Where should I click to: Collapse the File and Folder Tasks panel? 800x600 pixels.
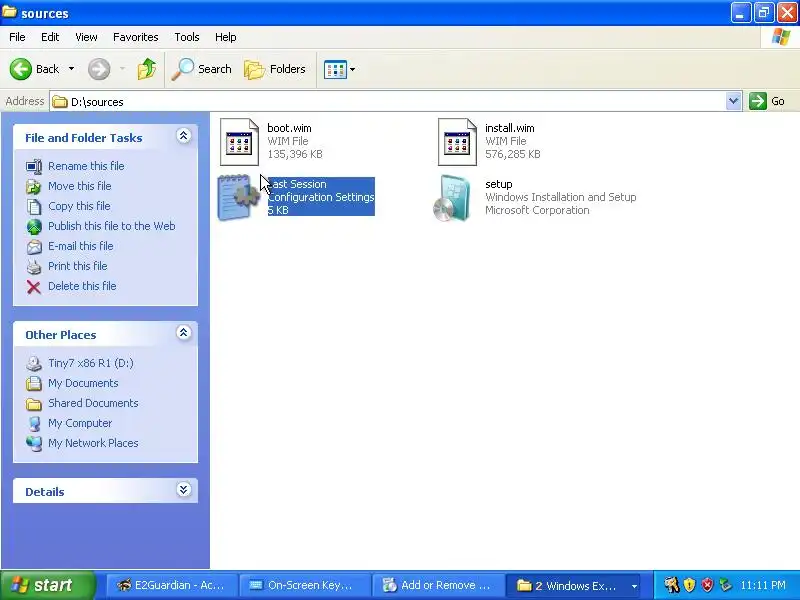184,136
